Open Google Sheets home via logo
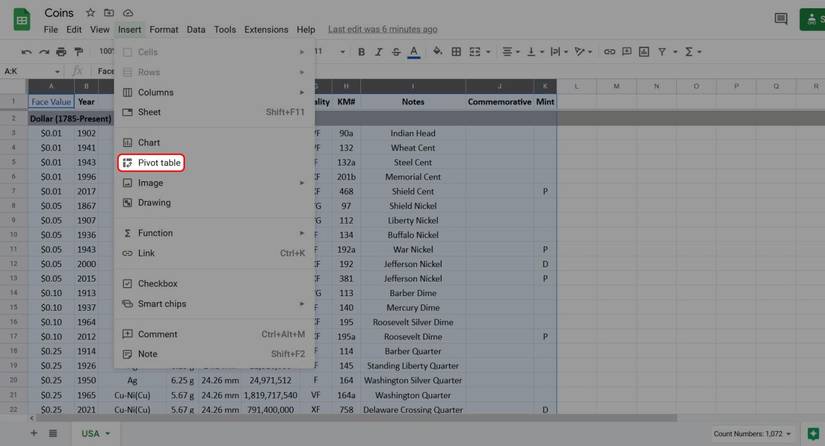 [22, 20]
